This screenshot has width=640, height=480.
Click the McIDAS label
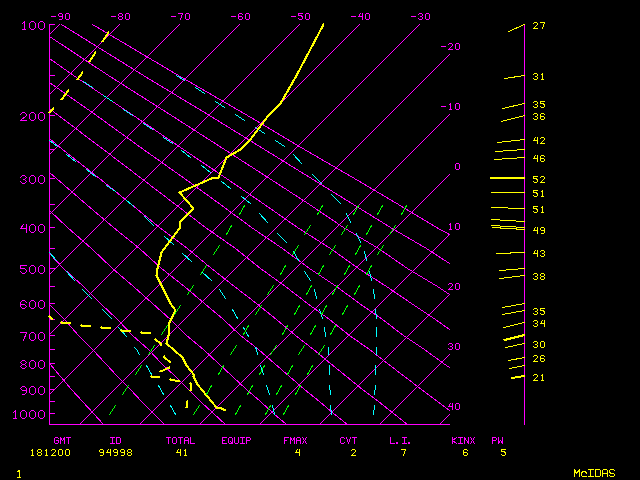click(x=594, y=472)
